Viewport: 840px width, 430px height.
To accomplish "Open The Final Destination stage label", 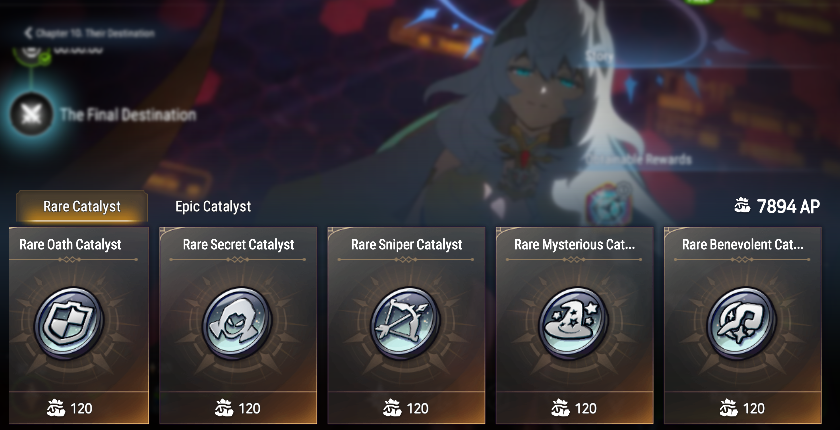I will pos(128,115).
